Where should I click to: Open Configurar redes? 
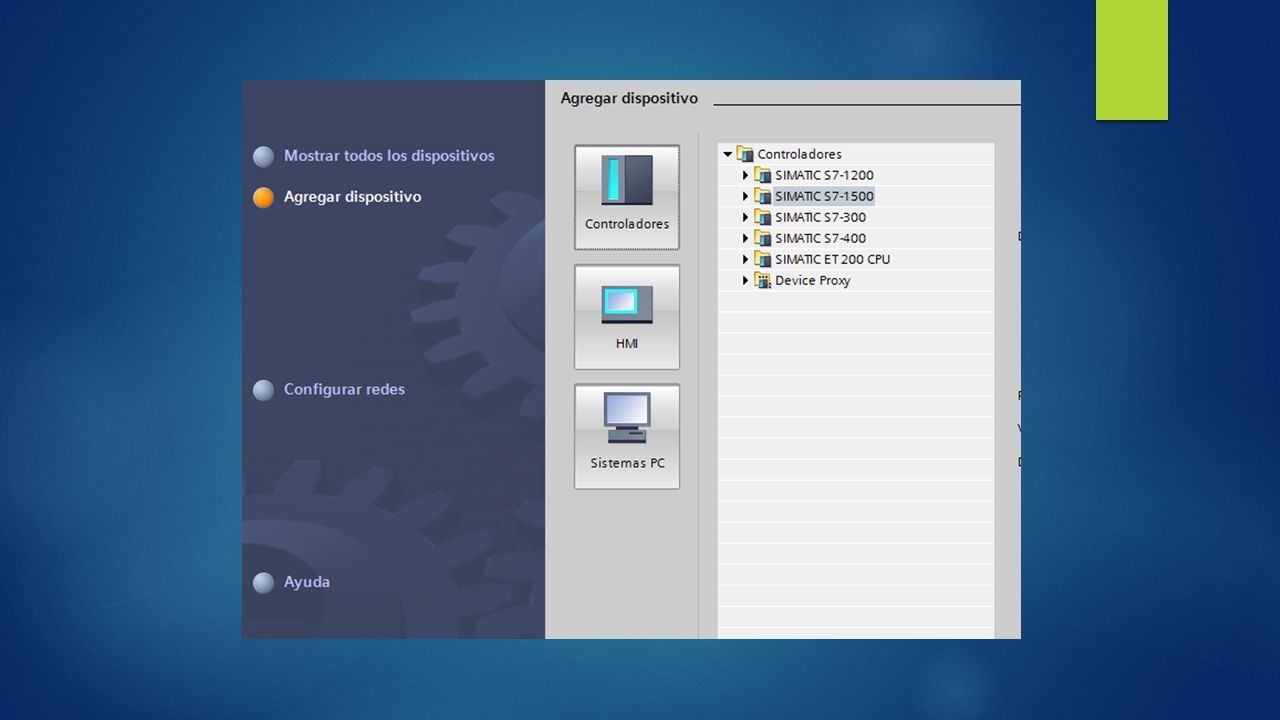(344, 389)
